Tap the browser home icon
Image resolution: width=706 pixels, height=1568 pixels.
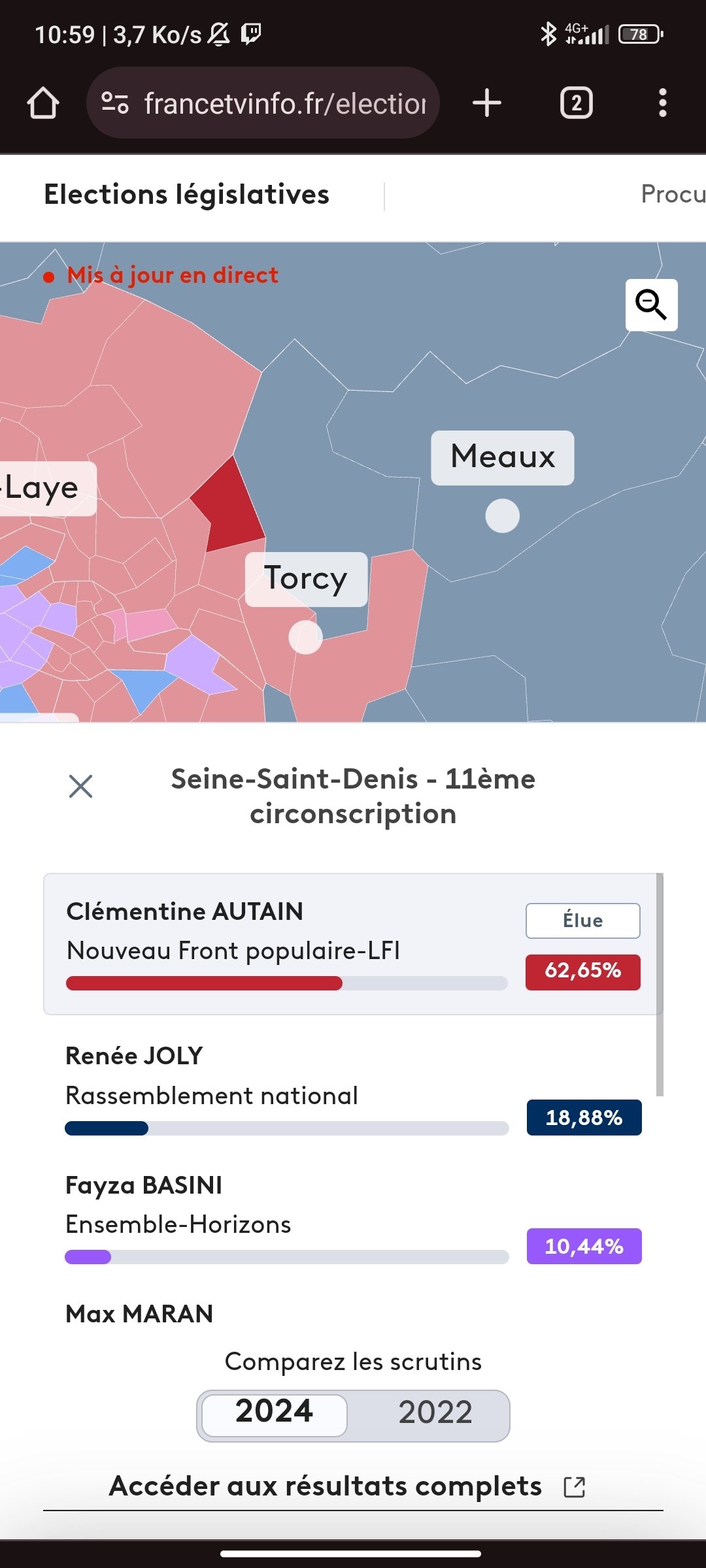[43, 103]
